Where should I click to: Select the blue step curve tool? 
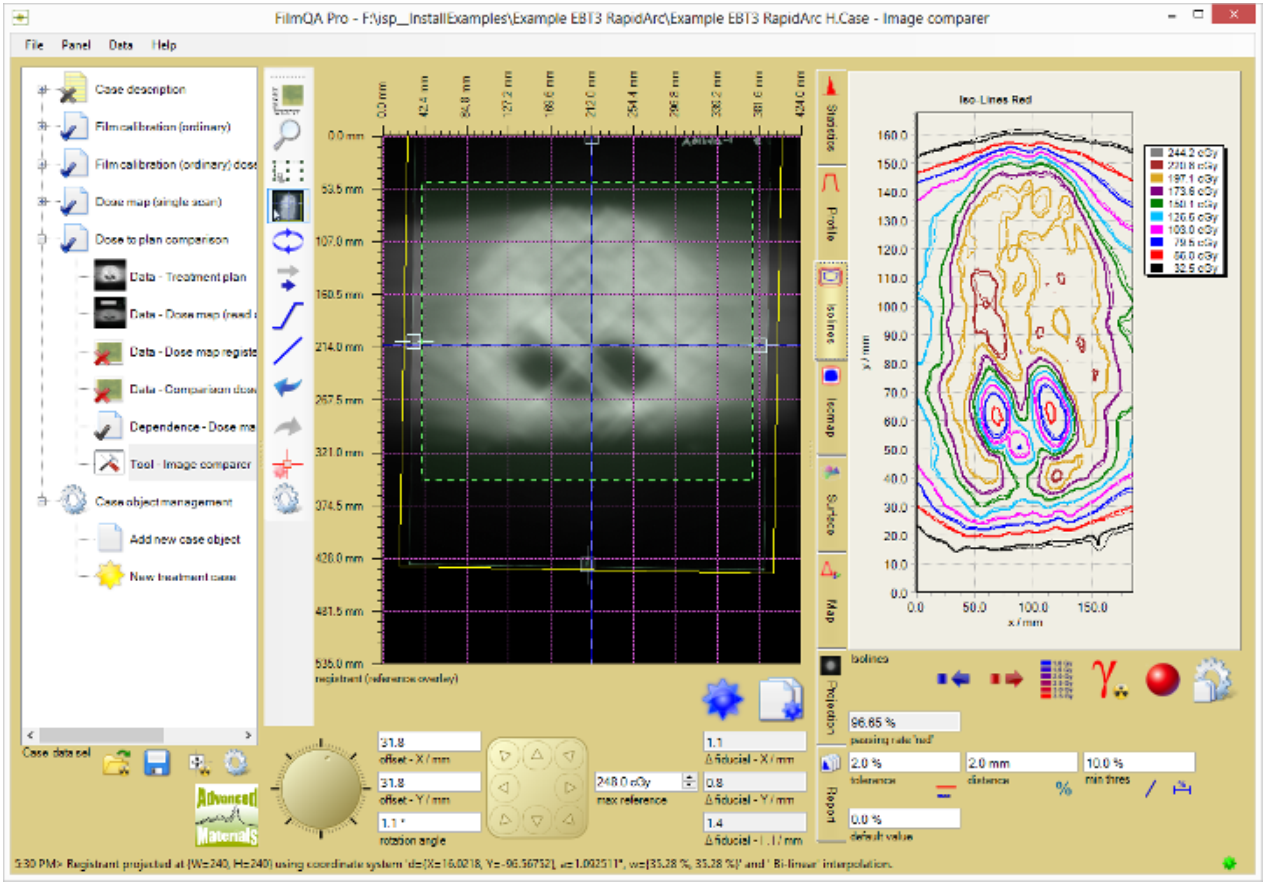coord(287,315)
